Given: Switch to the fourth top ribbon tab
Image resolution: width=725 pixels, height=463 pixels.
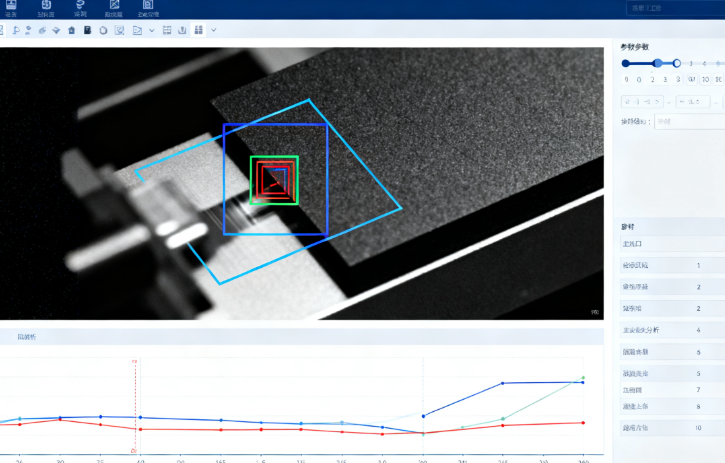Looking at the screenshot, I should point(114,10).
